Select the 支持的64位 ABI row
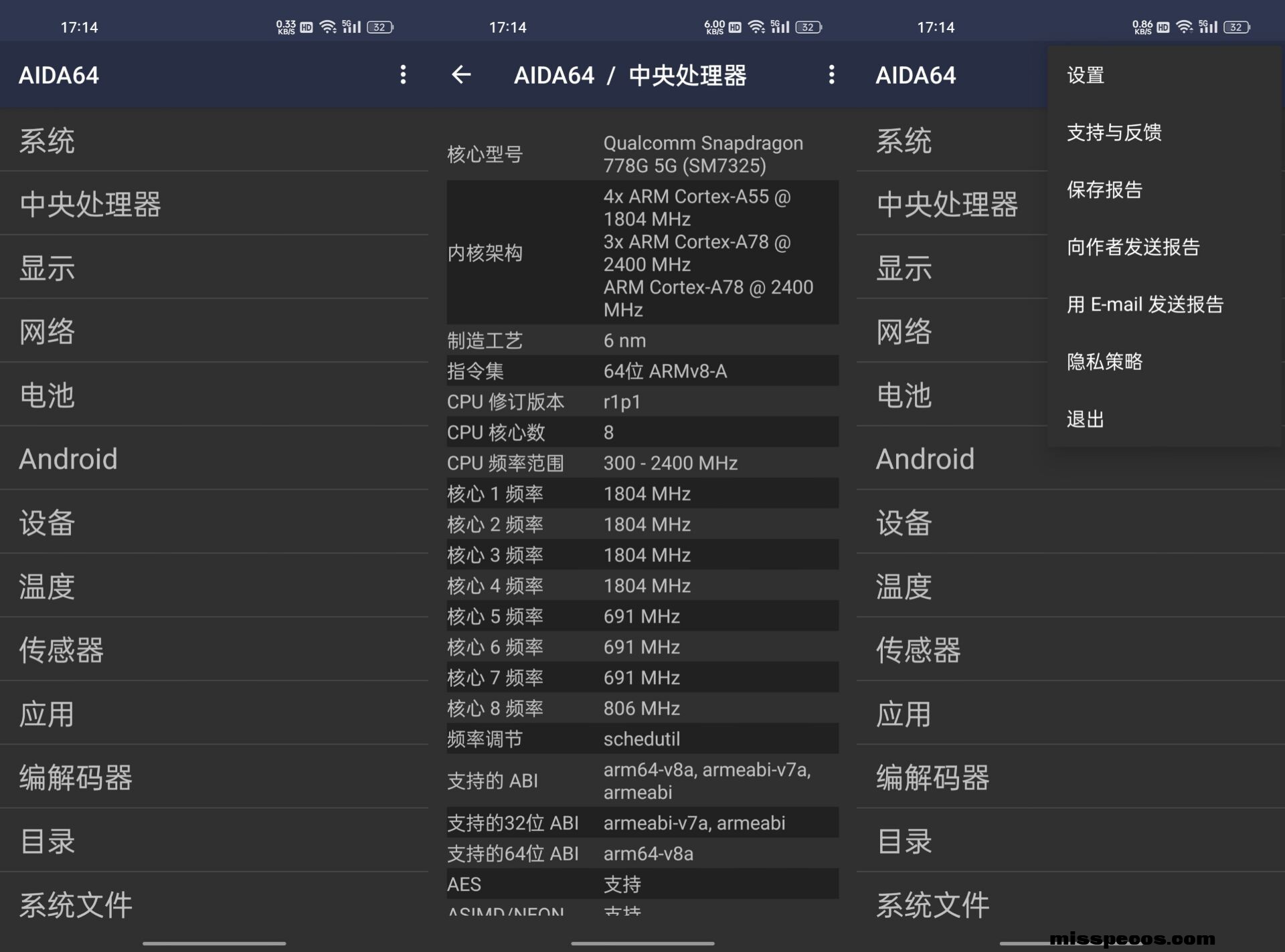The width and height of the screenshot is (1285, 952). [x=642, y=854]
